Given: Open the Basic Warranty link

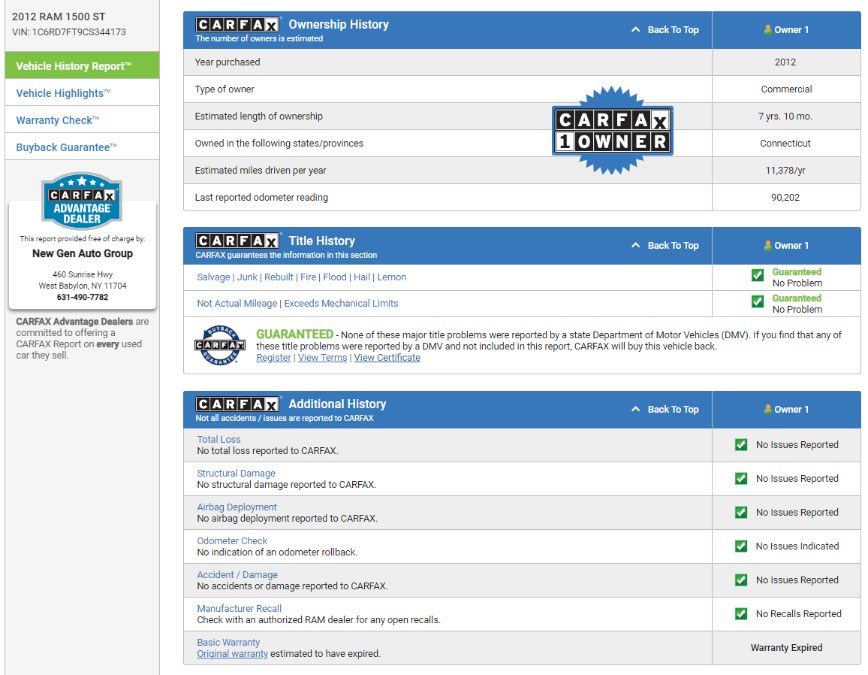Looking at the screenshot, I should point(228,642).
